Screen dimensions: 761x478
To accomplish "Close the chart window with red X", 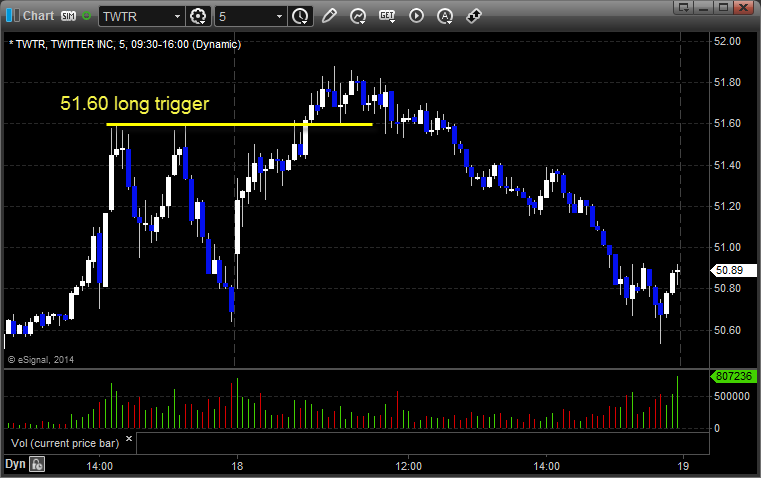I will 744,7.
